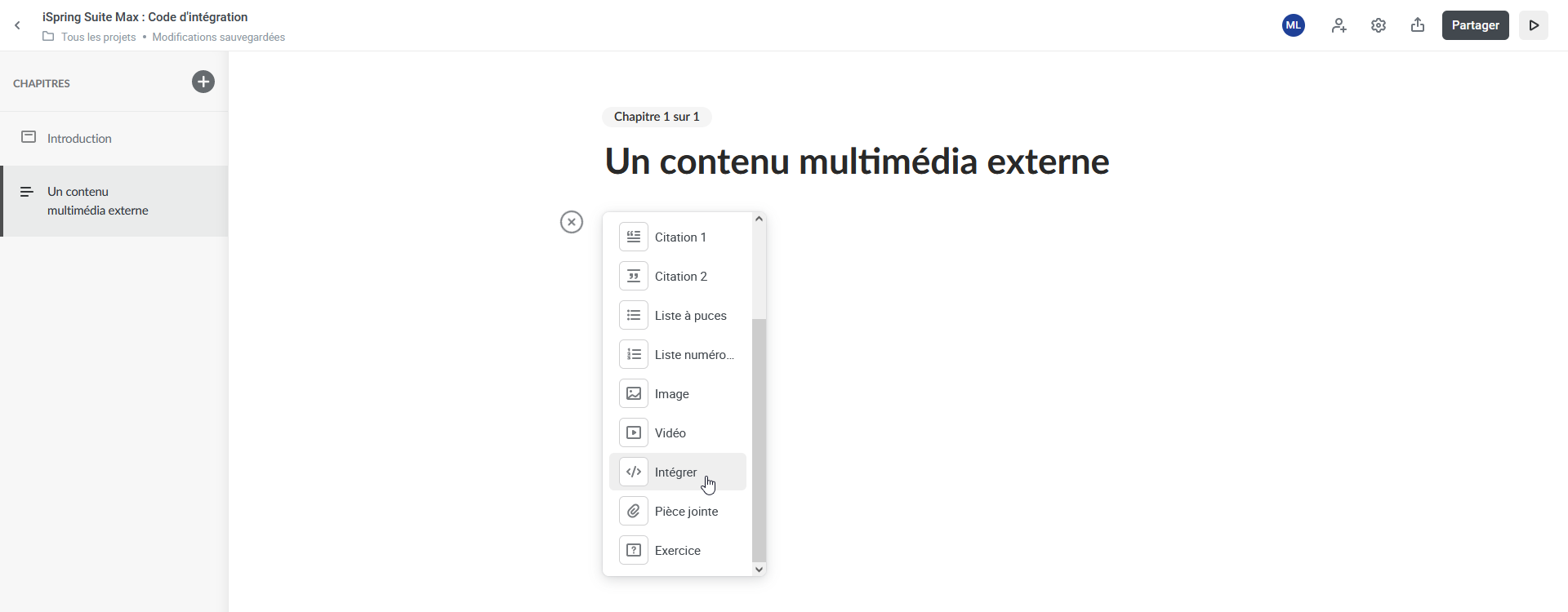Close the block insert menu
The image size is (1568, 612).
point(572,222)
